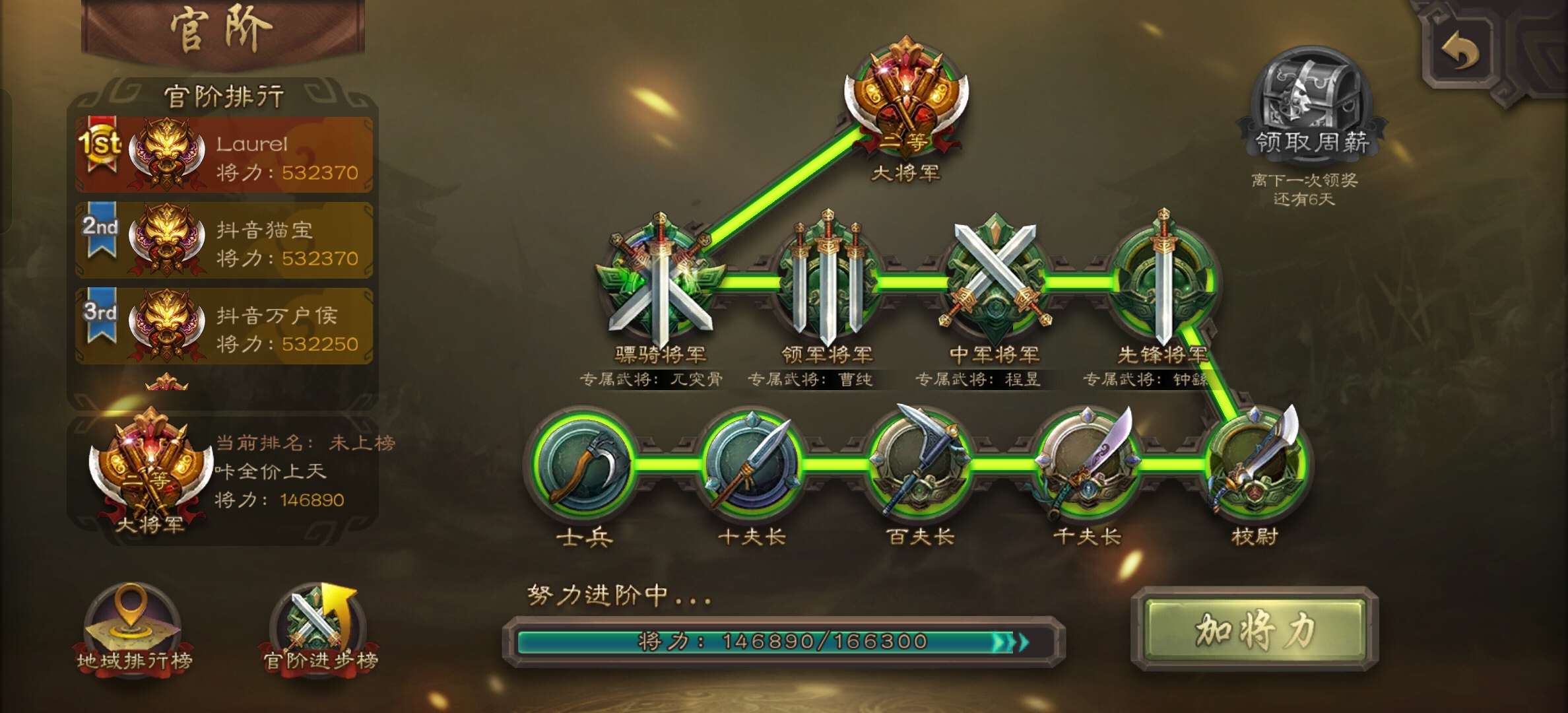Open the 地域排行榜 regional ranking
Viewport: 1568px width, 713px height.
click(134, 627)
